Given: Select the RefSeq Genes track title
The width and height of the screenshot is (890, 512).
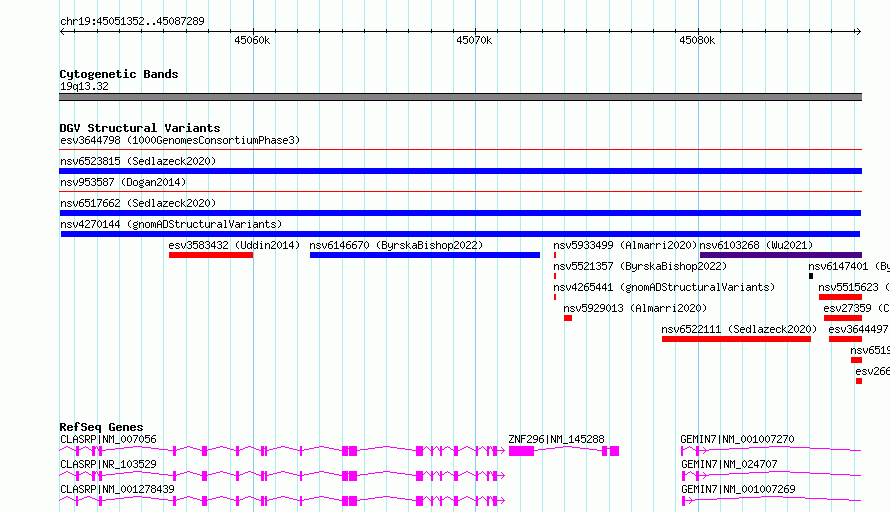Looking at the screenshot, I should (102, 427).
